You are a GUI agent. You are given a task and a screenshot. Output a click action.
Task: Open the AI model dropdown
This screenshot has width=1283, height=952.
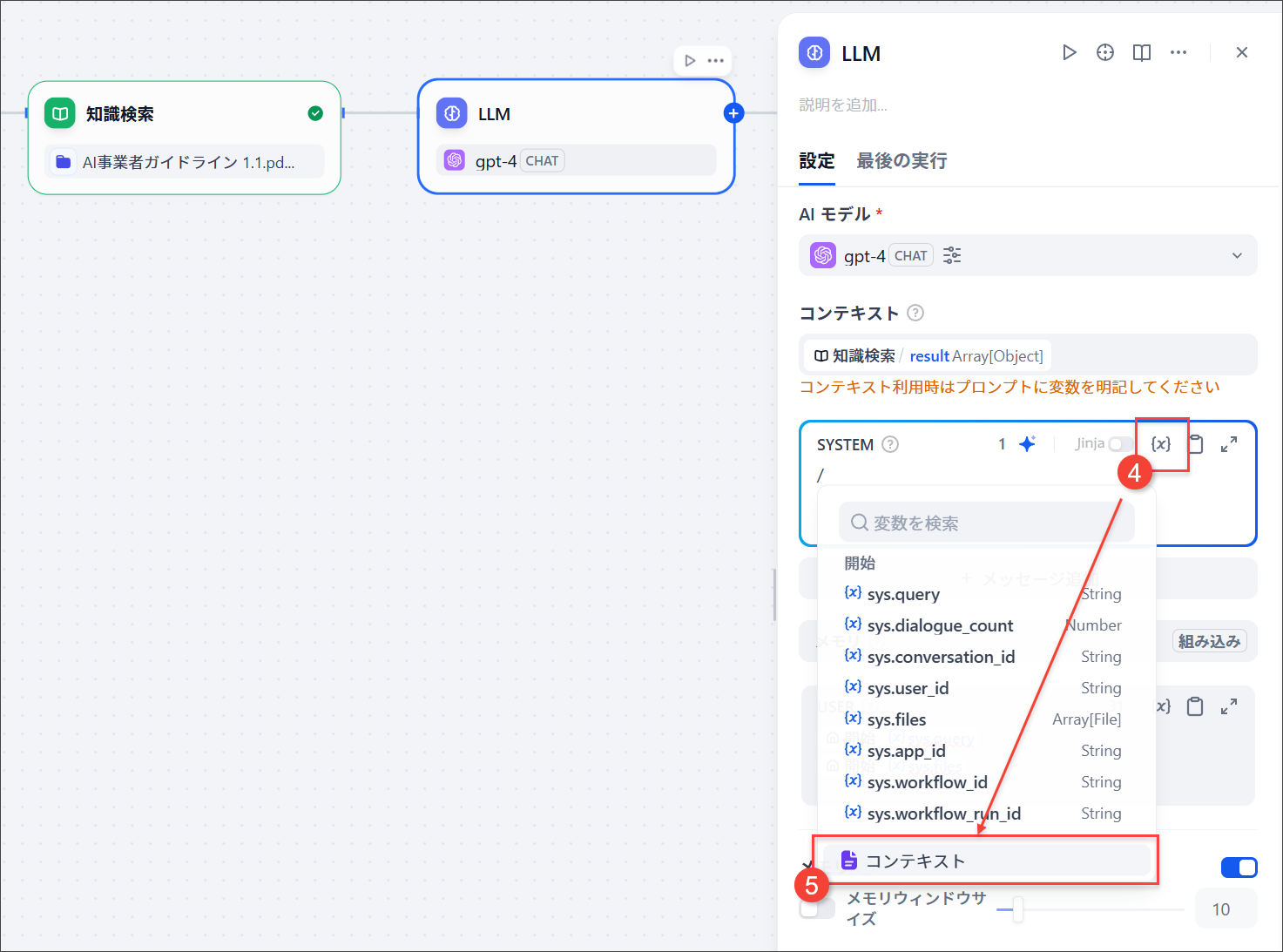pyautogui.click(x=1028, y=255)
